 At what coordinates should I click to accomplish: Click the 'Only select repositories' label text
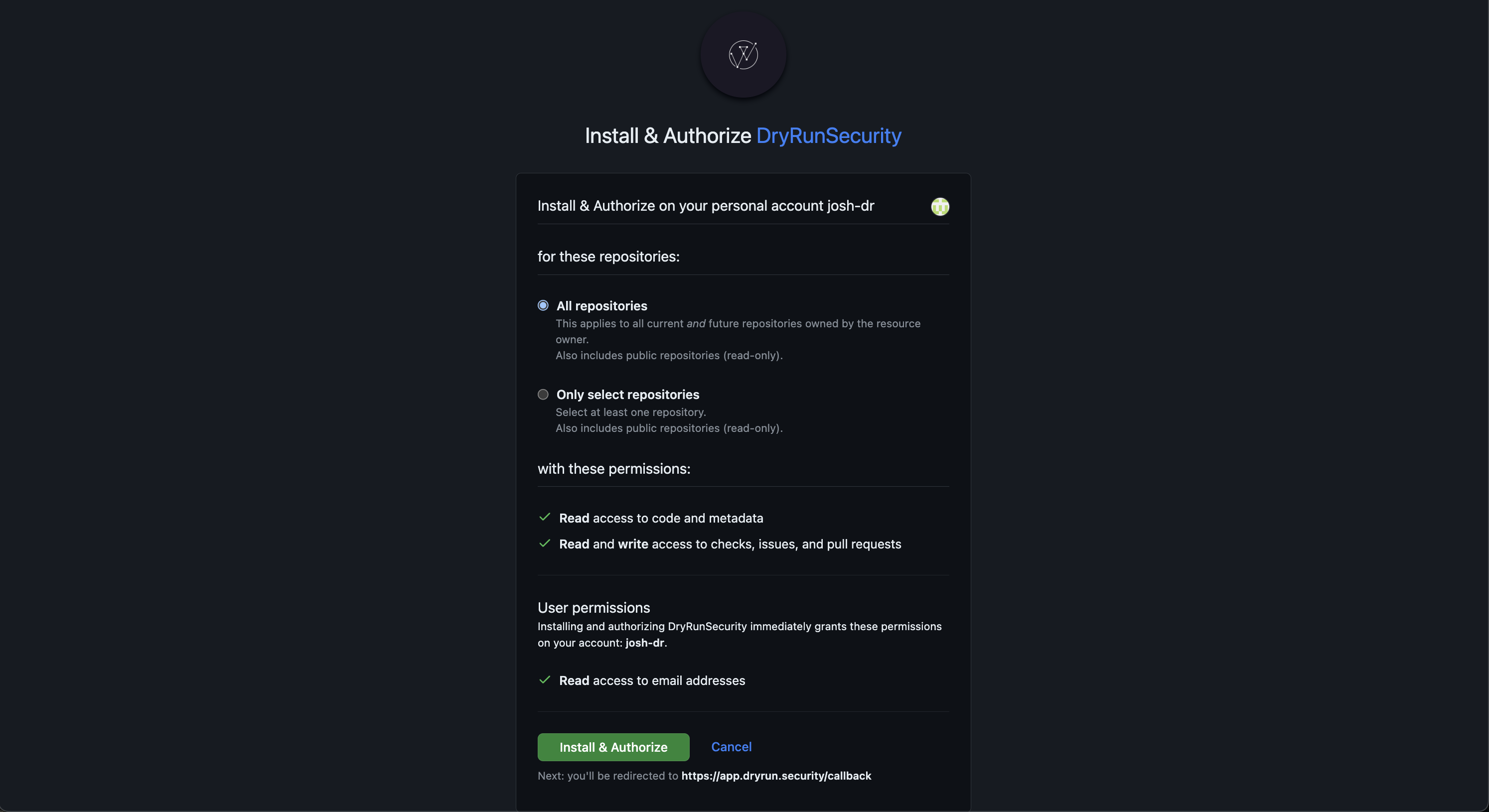[628, 394]
